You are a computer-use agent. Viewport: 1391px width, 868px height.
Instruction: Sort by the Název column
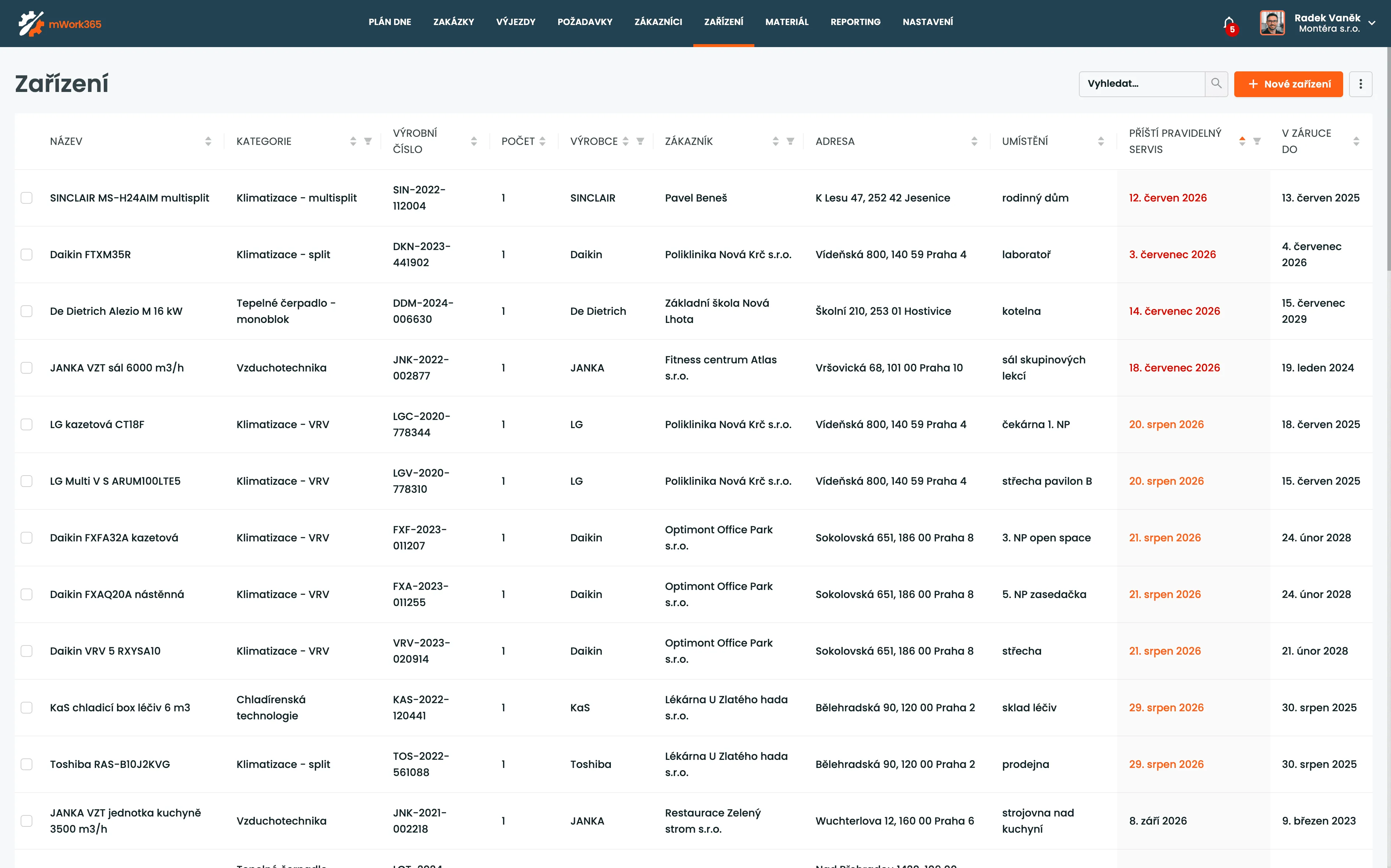coord(208,141)
